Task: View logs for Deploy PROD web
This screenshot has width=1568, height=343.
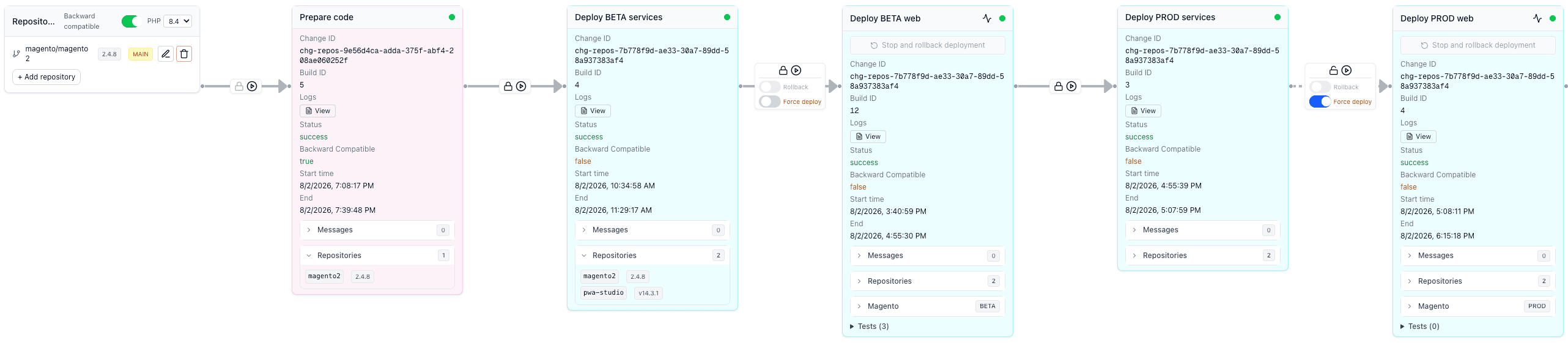Action: 1419,136
